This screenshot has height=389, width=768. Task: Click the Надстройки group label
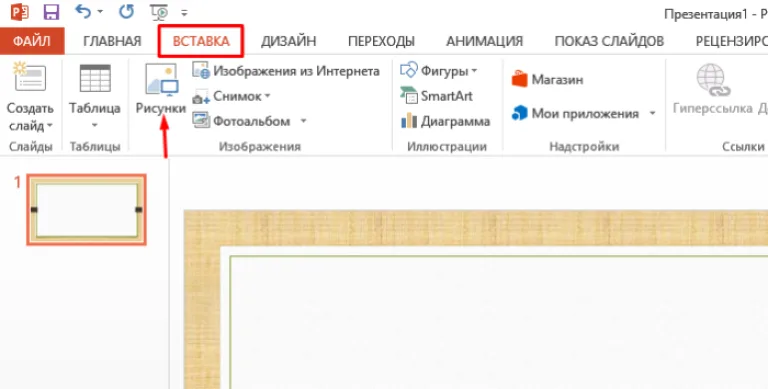click(584, 146)
